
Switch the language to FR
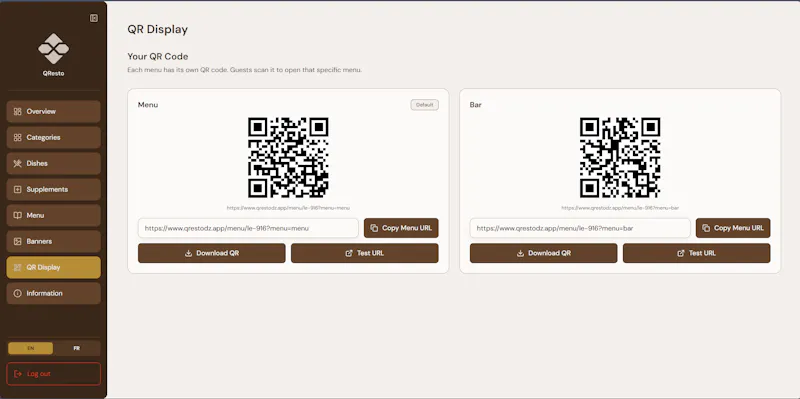pos(77,348)
